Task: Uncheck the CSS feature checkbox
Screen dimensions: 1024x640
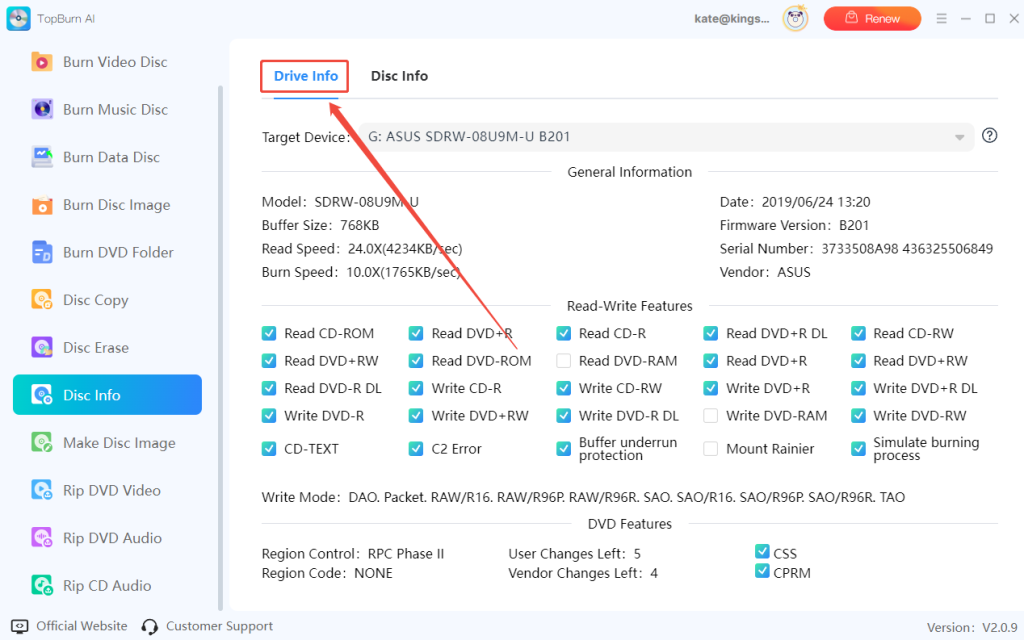Action: (763, 552)
